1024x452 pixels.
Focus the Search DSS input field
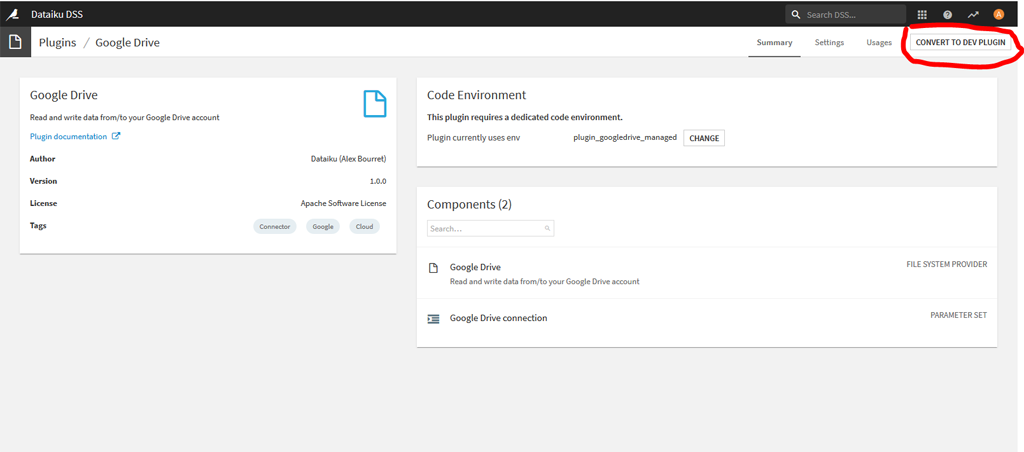(x=846, y=14)
